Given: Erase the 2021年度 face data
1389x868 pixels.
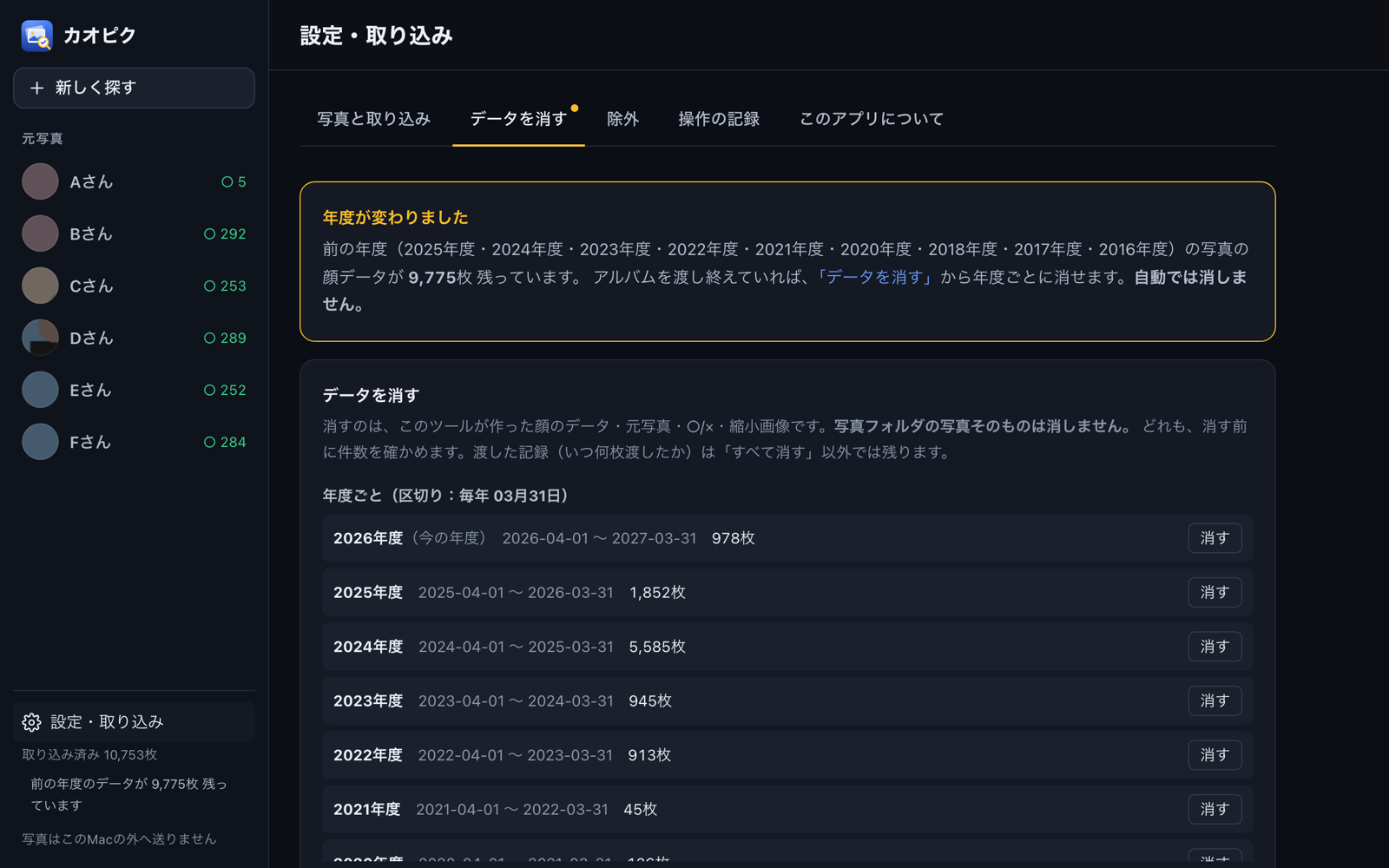Looking at the screenshot, I should coord(1215,809).
